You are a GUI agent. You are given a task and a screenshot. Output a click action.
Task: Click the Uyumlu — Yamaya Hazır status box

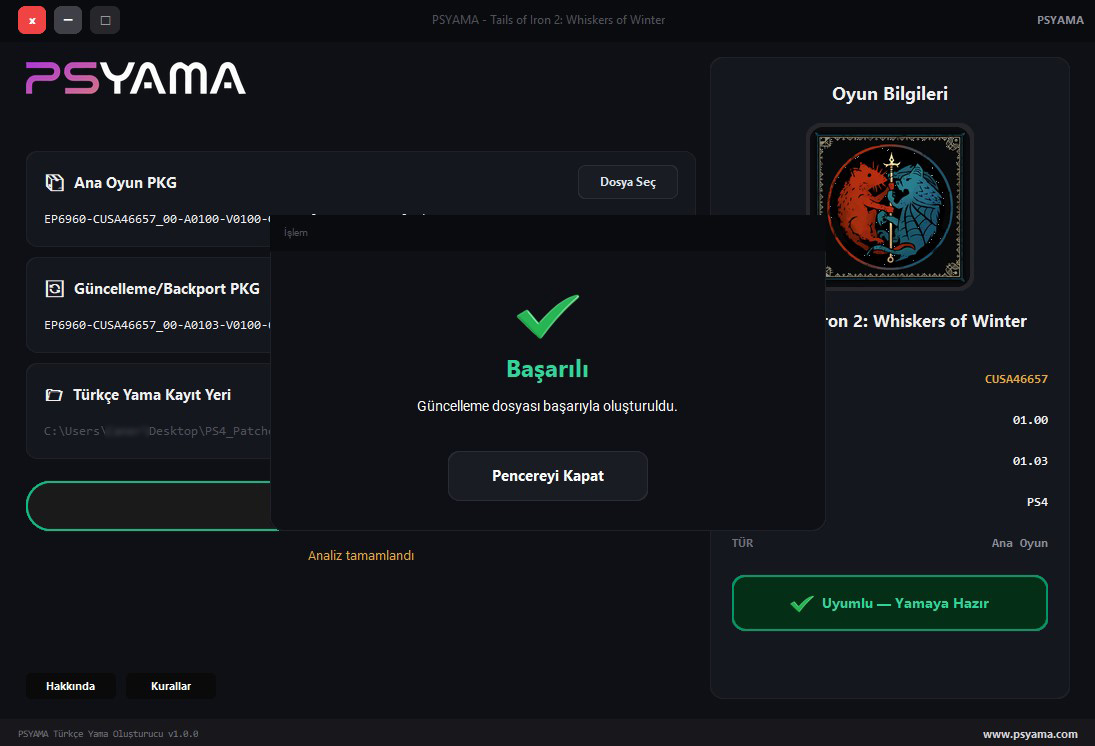point(890,603)
